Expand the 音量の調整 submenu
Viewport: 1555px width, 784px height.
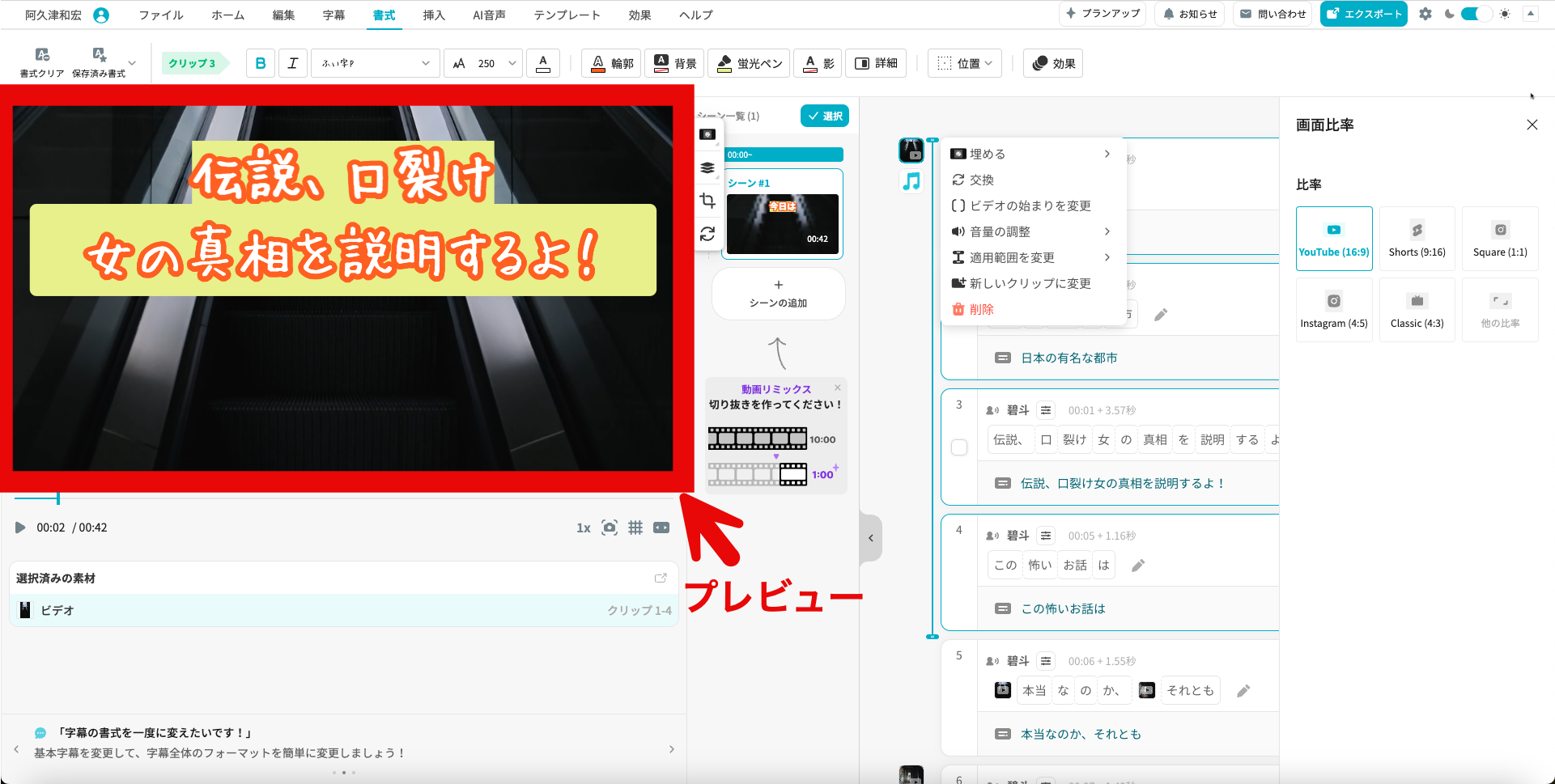click(1033, 231)
